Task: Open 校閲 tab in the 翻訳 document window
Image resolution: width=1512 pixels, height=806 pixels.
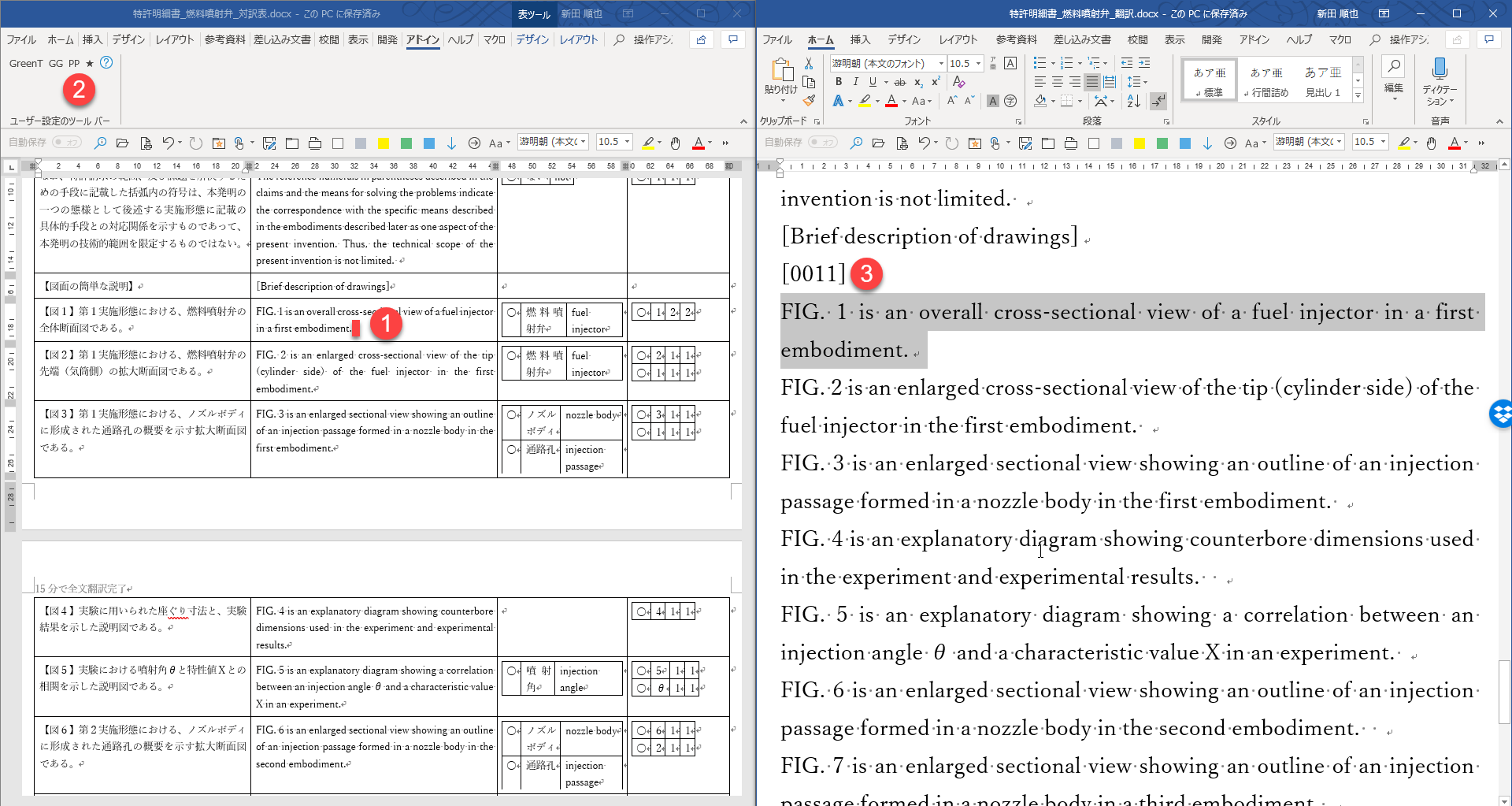Action: pyautogui.click(x=1137, y=39)
